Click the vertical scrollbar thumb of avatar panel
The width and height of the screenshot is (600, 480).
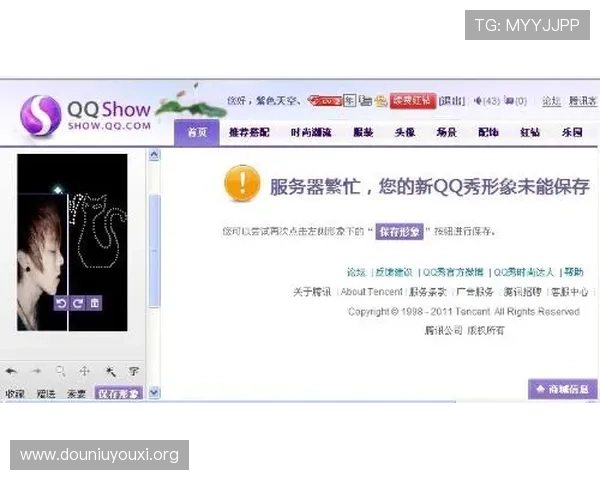154,251
